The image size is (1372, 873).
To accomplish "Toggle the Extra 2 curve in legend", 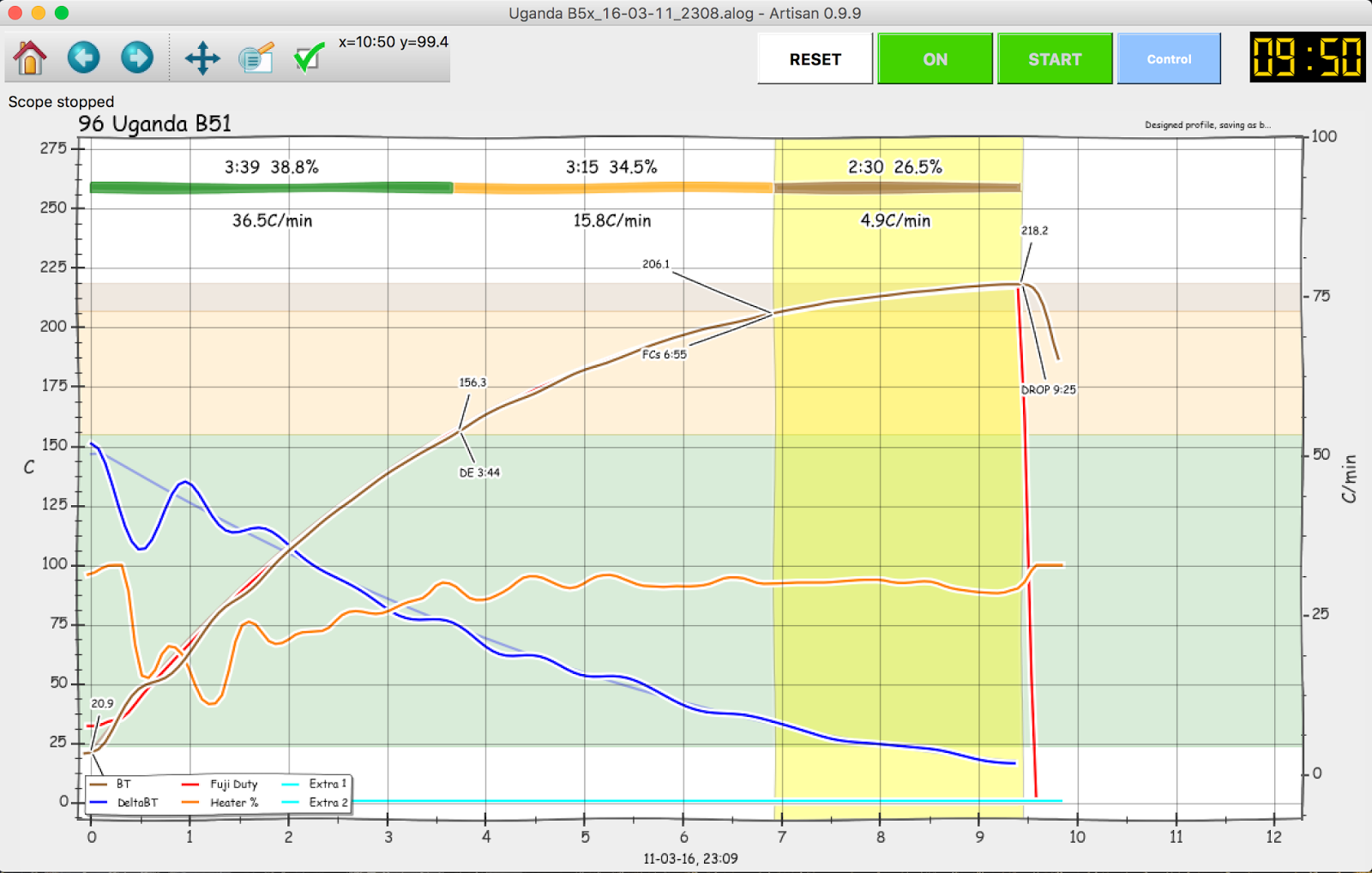I will pos(328,802).
